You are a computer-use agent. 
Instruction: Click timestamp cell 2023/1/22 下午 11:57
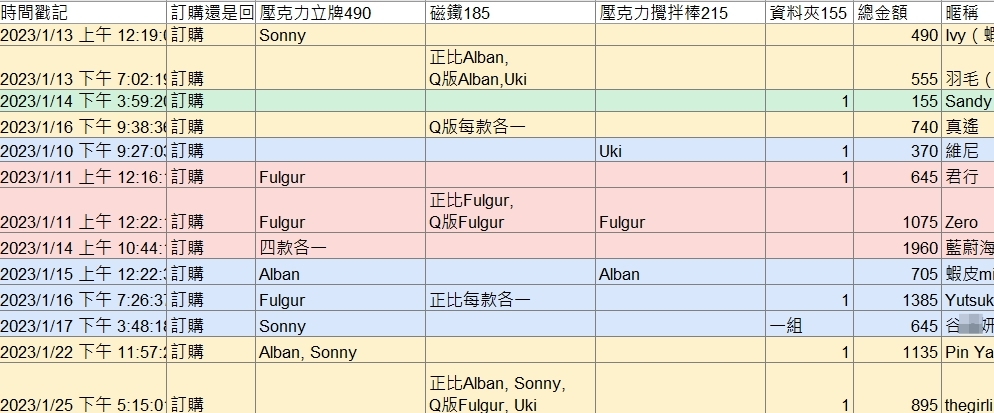pyautogui.click(x=83, y=350)
